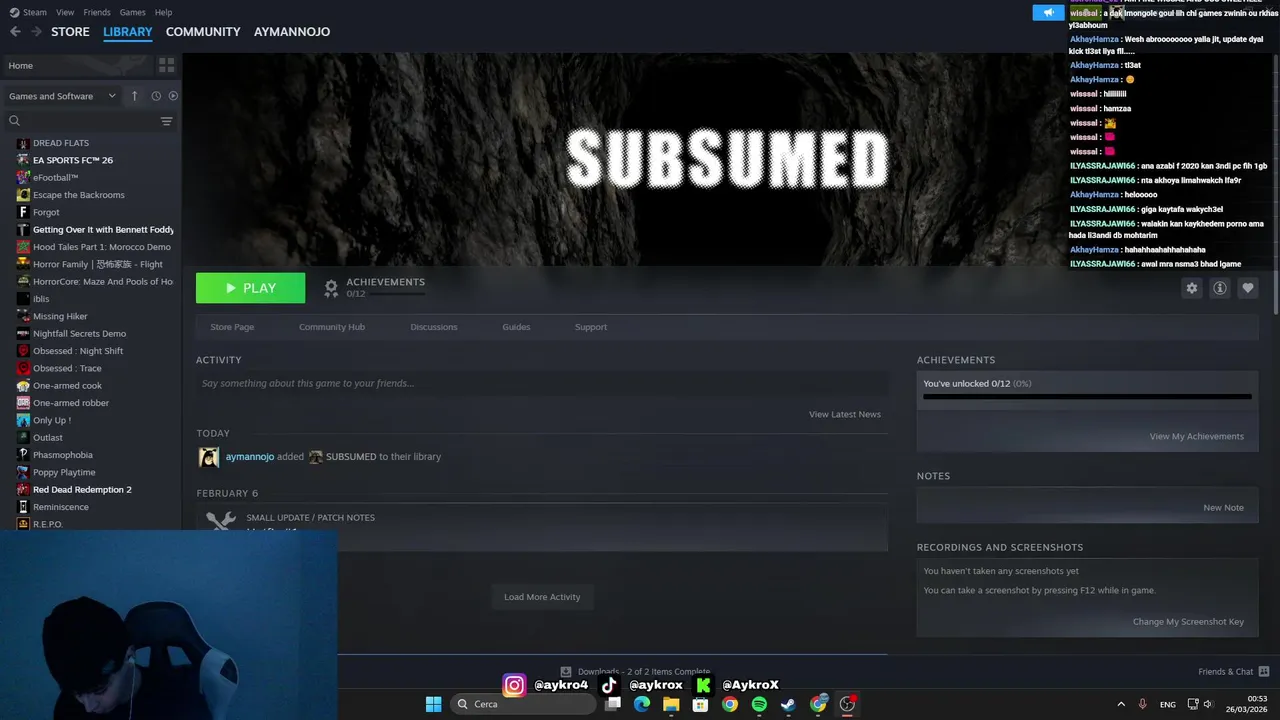This screenshot has height=720, width=1280.
Task: Open the announcements megaphone button
Action: pyautogui.click(x=1048, y=13)
